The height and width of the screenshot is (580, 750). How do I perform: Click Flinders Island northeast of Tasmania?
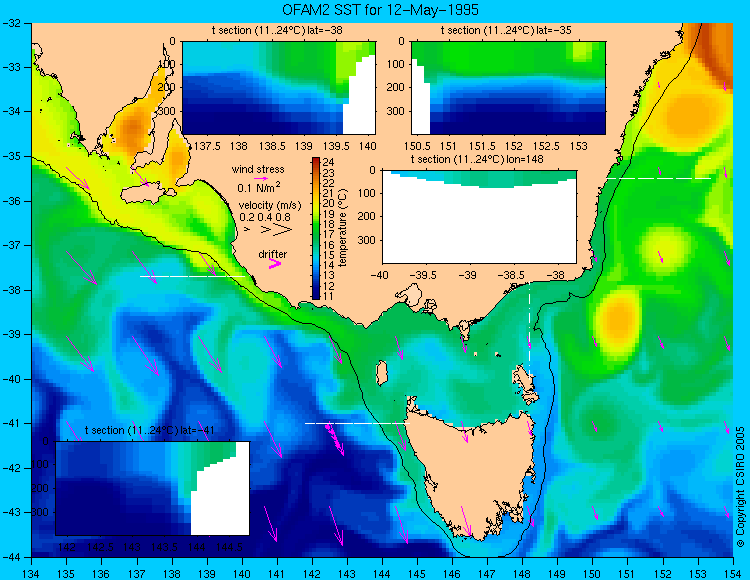523,378
